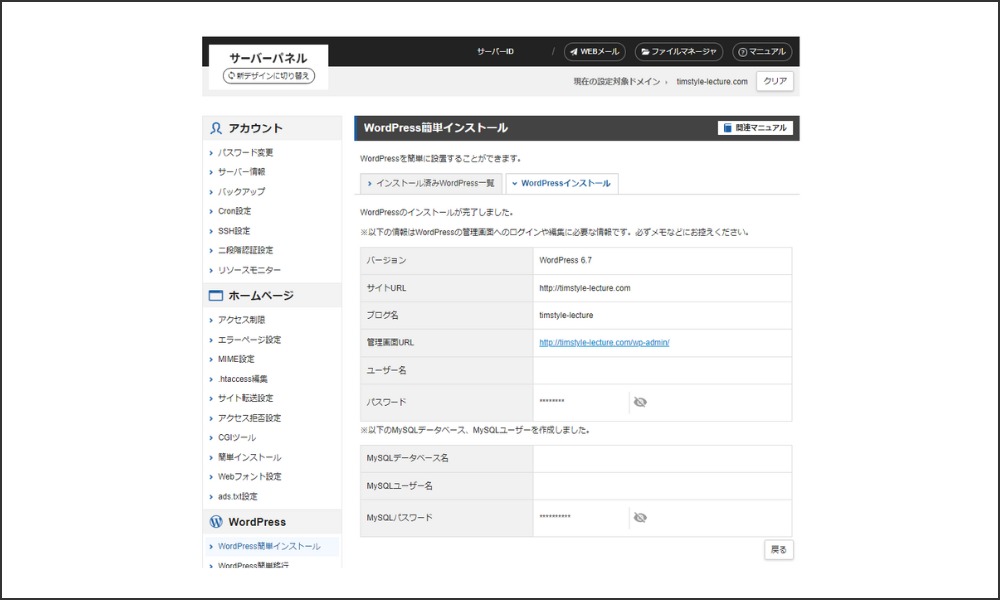Click the MySQLユーザー名 row label
The width and height of the screenshot is (1000, 600).
[x=399, y=486]
